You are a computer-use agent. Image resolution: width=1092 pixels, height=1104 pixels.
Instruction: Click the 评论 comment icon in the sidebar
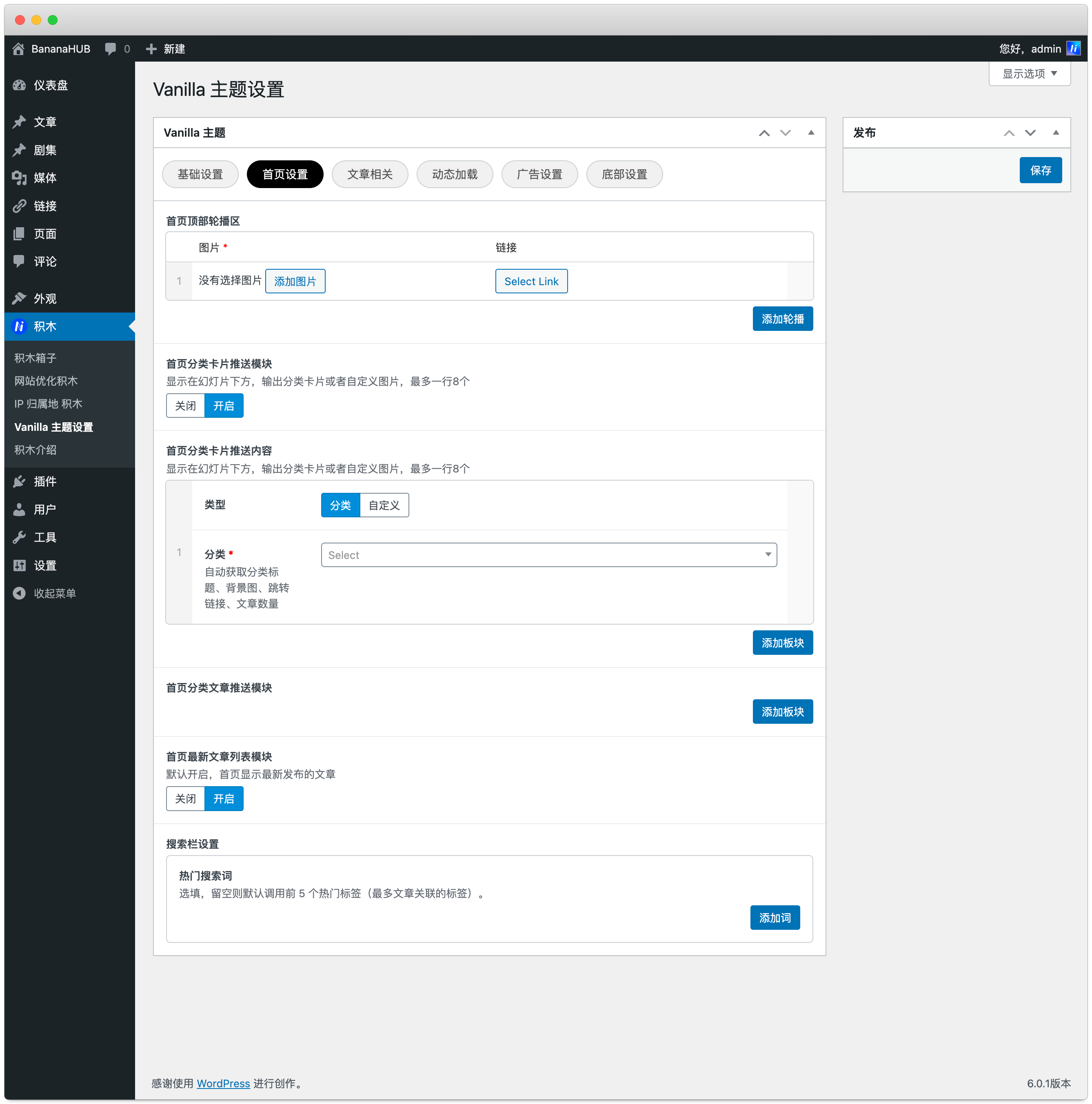pyautogui.click(x=20, y=261)
